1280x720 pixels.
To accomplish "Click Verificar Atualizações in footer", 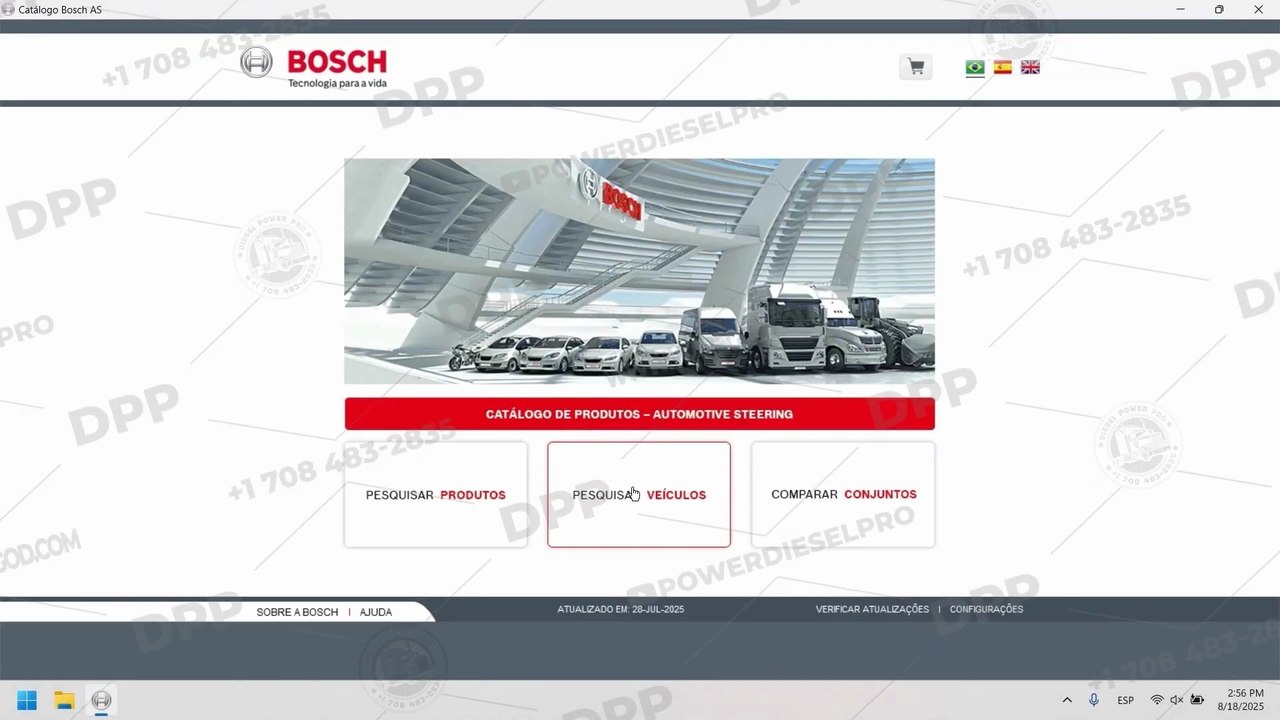I will (x=872, y=609).
